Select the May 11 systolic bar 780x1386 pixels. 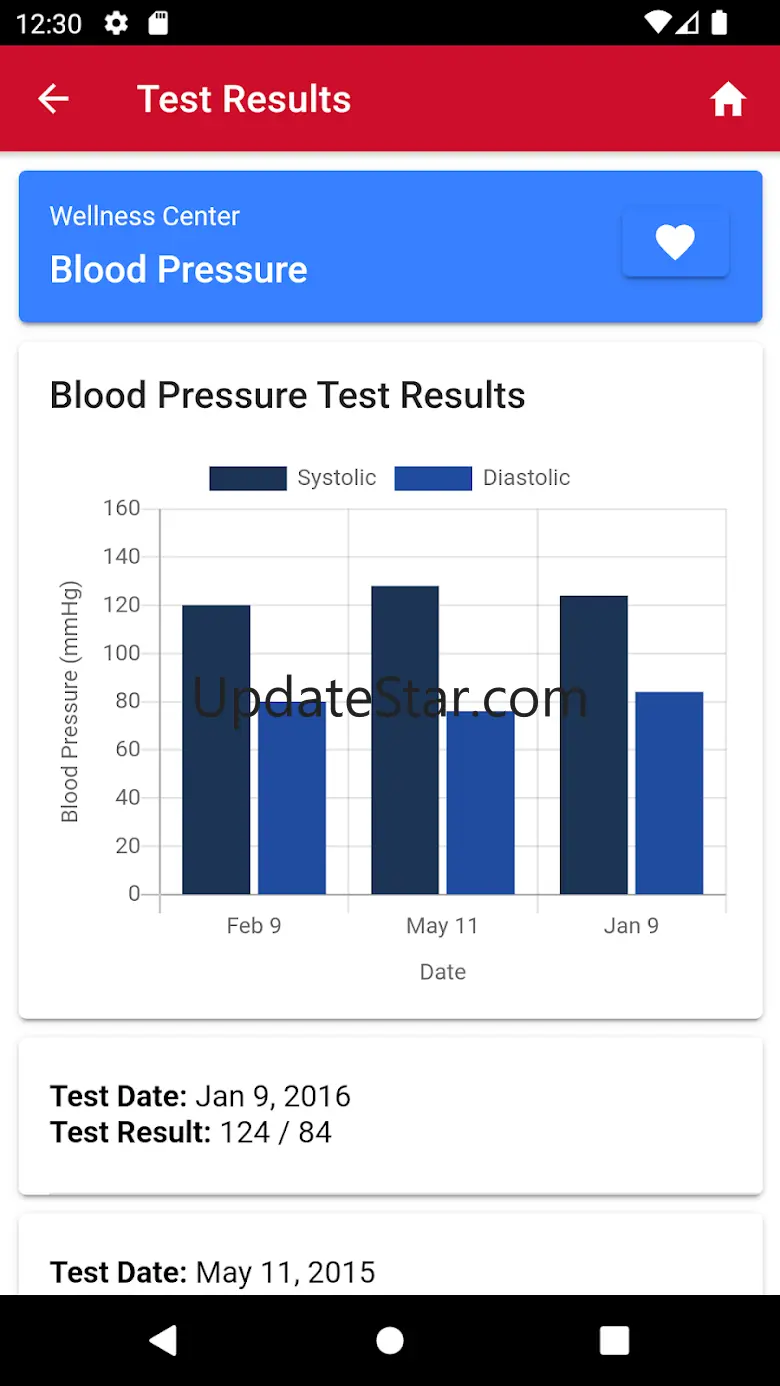(405, 740)
